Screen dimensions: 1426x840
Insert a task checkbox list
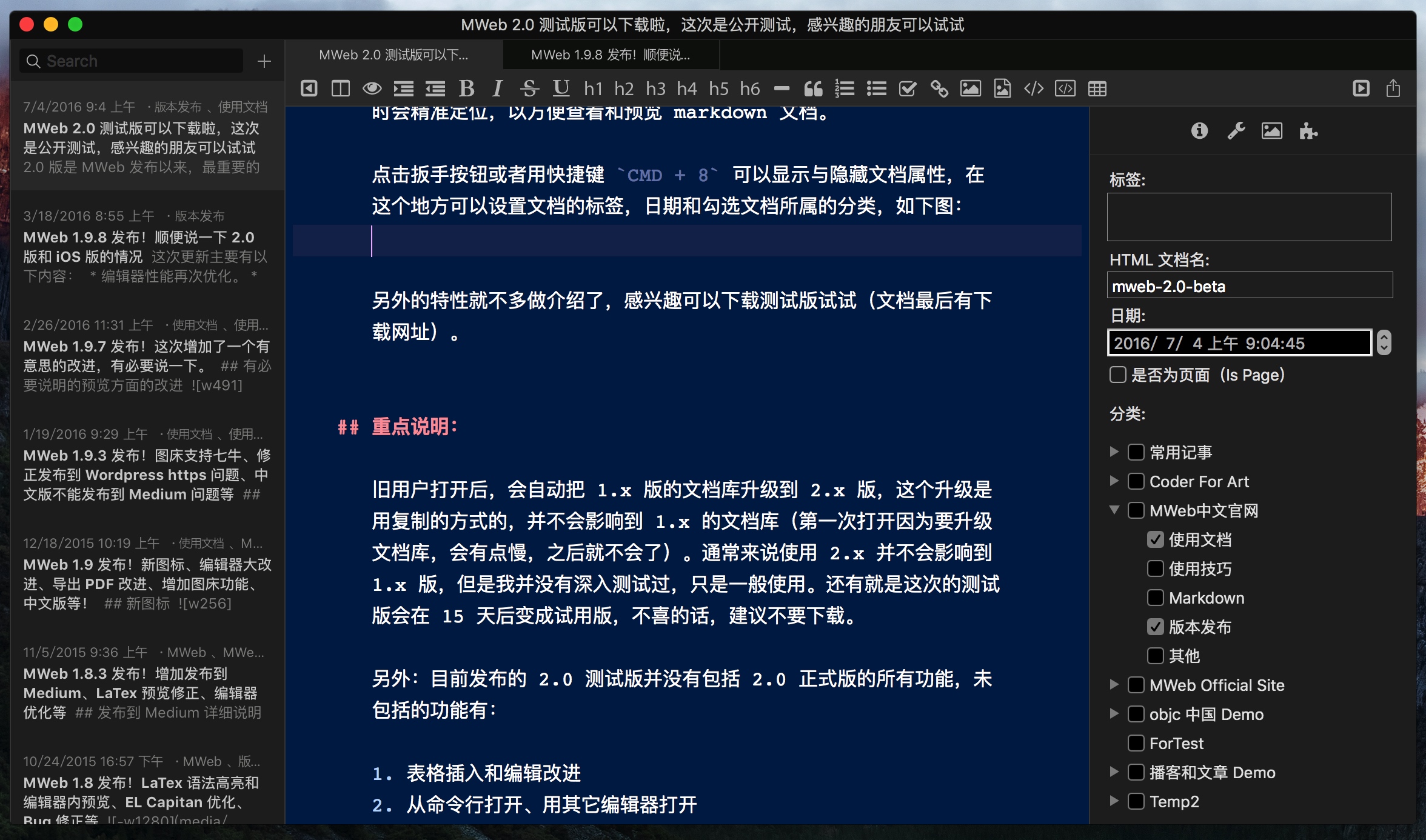coord(908,88)
